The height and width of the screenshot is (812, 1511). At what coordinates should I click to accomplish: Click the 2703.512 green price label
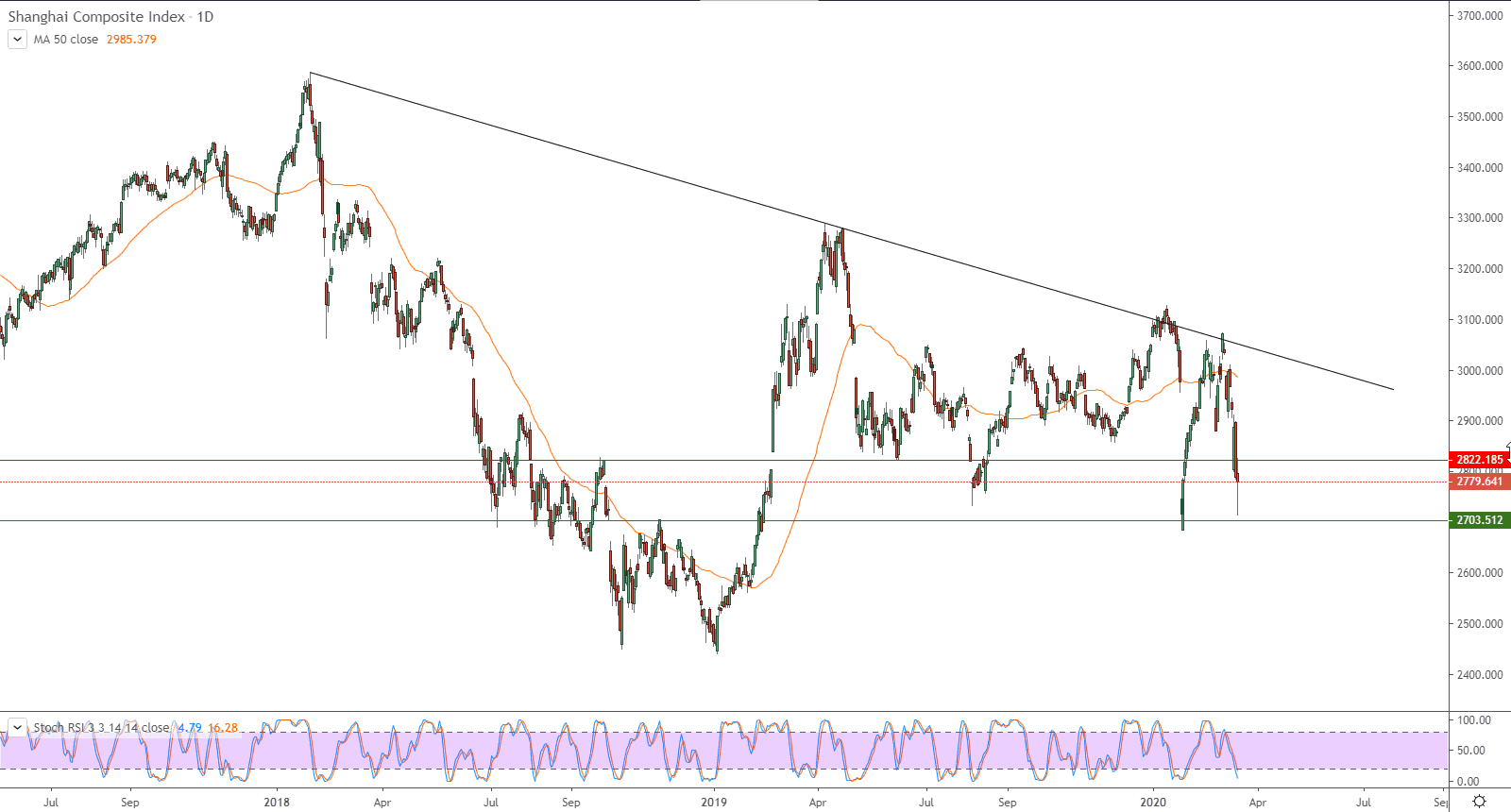coord(1479,520)
